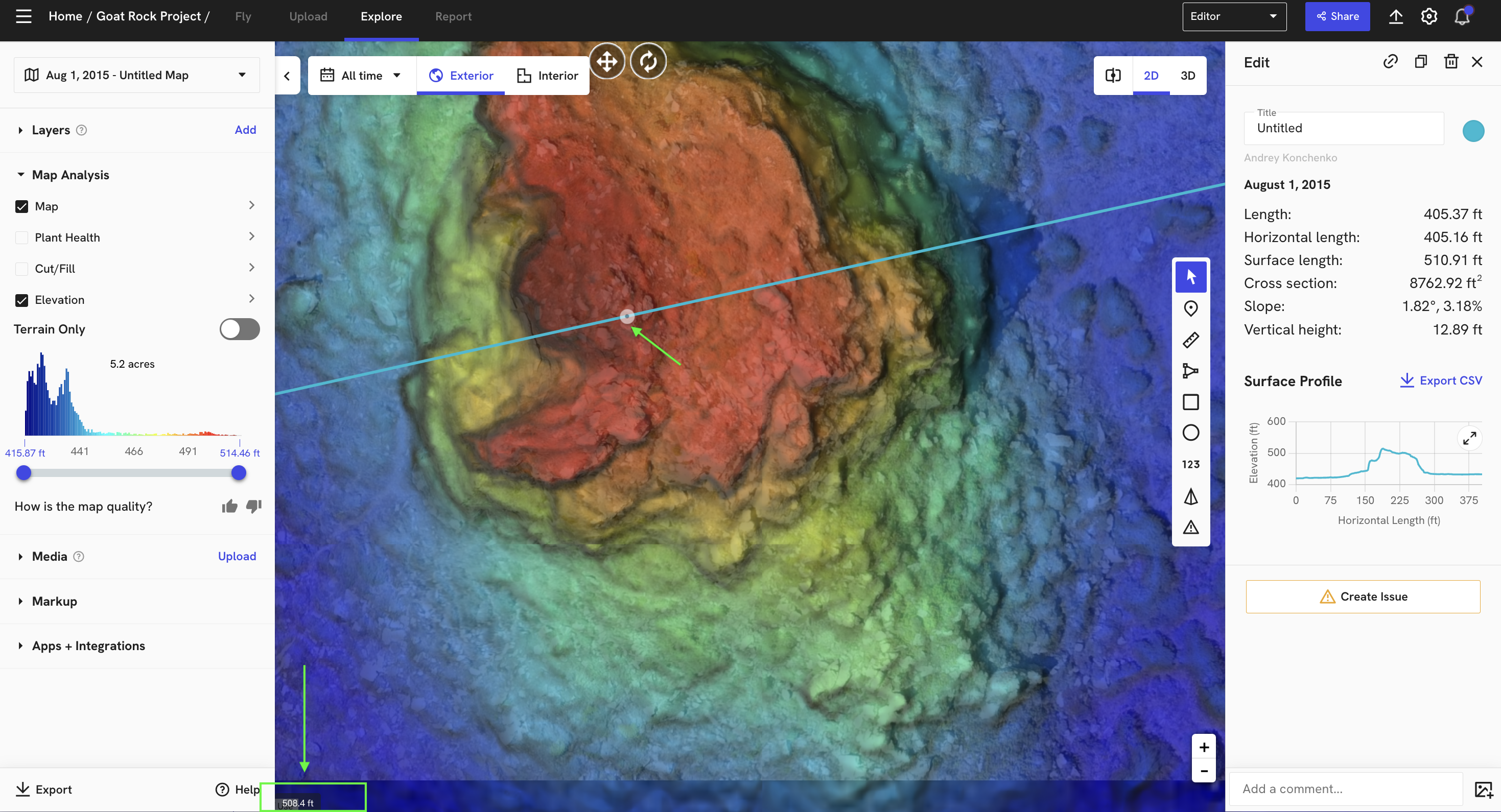Image resolution: width=1501 pixels, height=812 pixels.
Task: Duplicate the current measurement
Action: (x=1421, y=61)
